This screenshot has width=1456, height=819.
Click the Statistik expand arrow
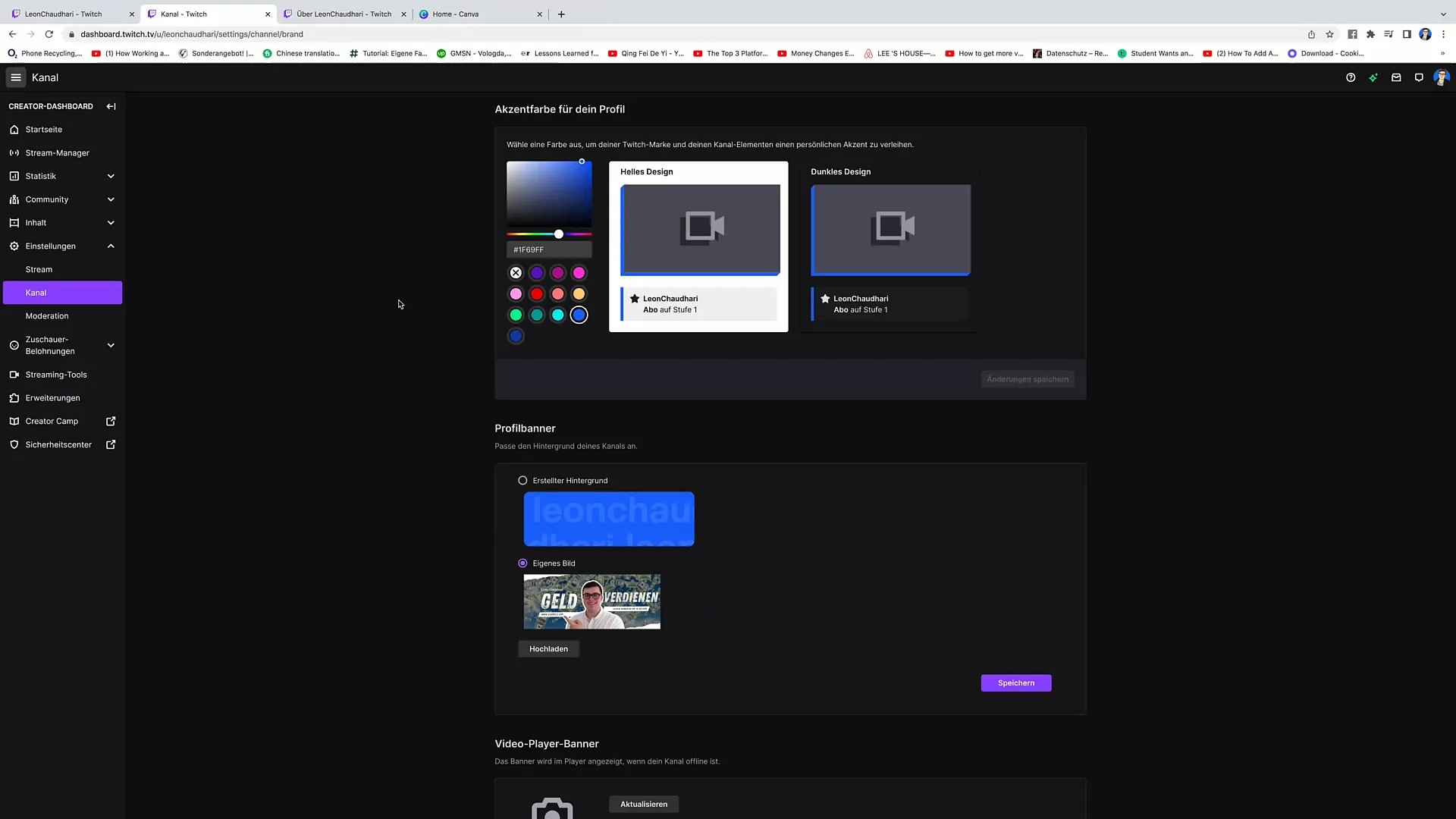tap(109, 176)
